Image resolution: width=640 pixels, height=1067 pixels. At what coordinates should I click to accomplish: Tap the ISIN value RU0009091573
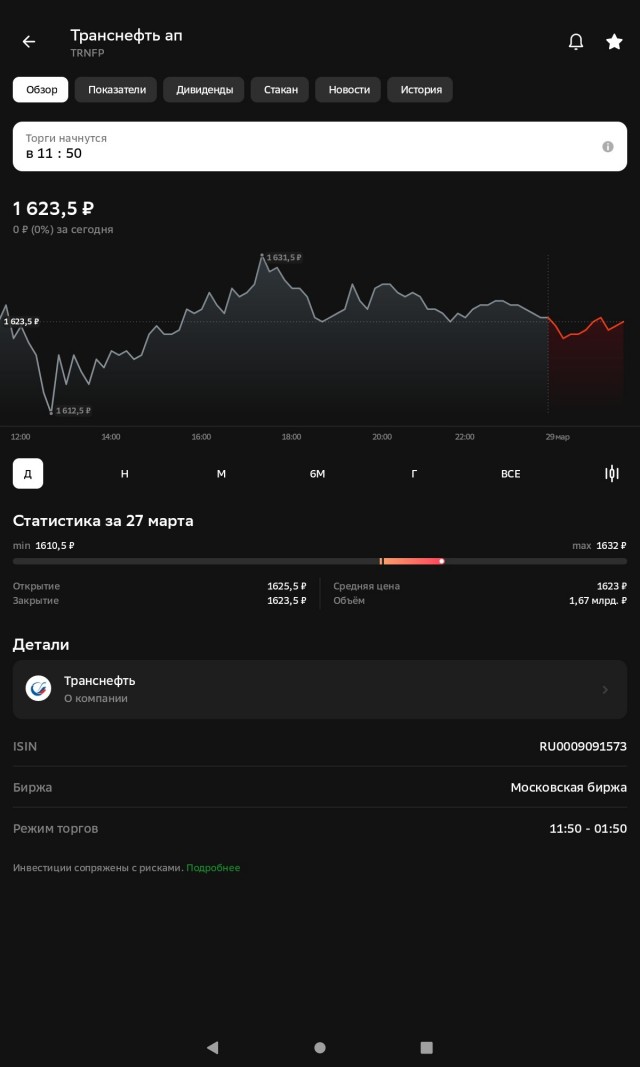[x=583, y=746]
